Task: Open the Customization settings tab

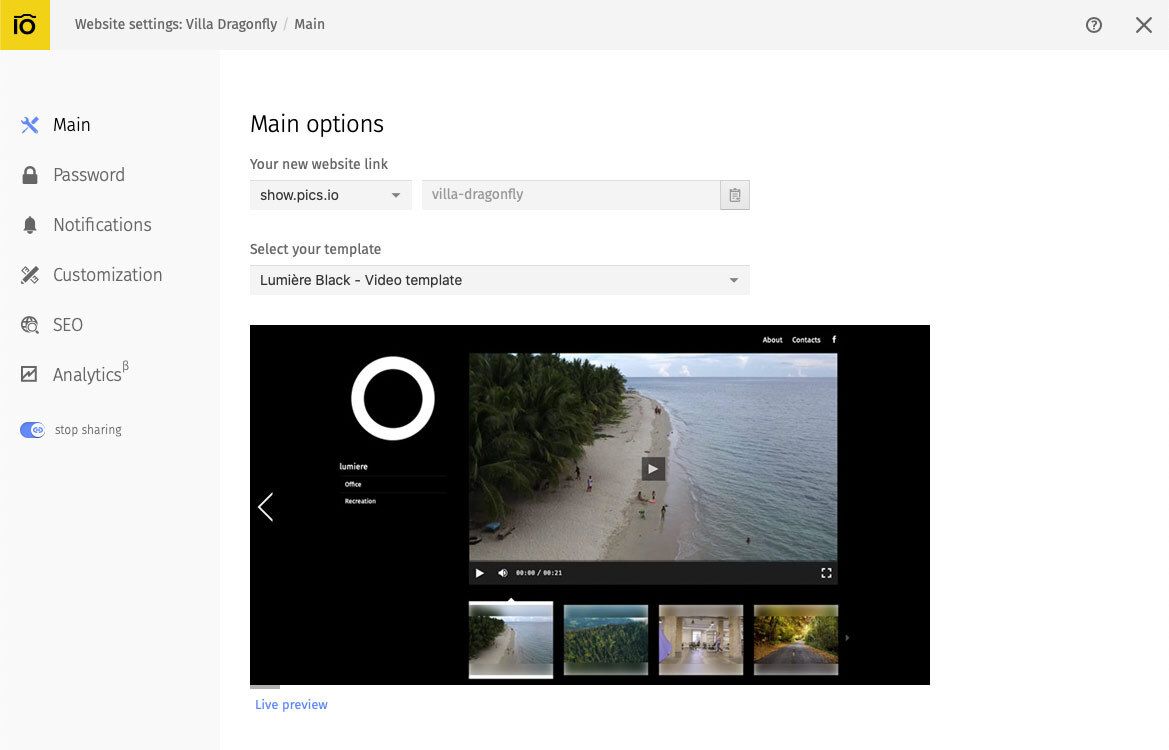Action: coord(107,275)
